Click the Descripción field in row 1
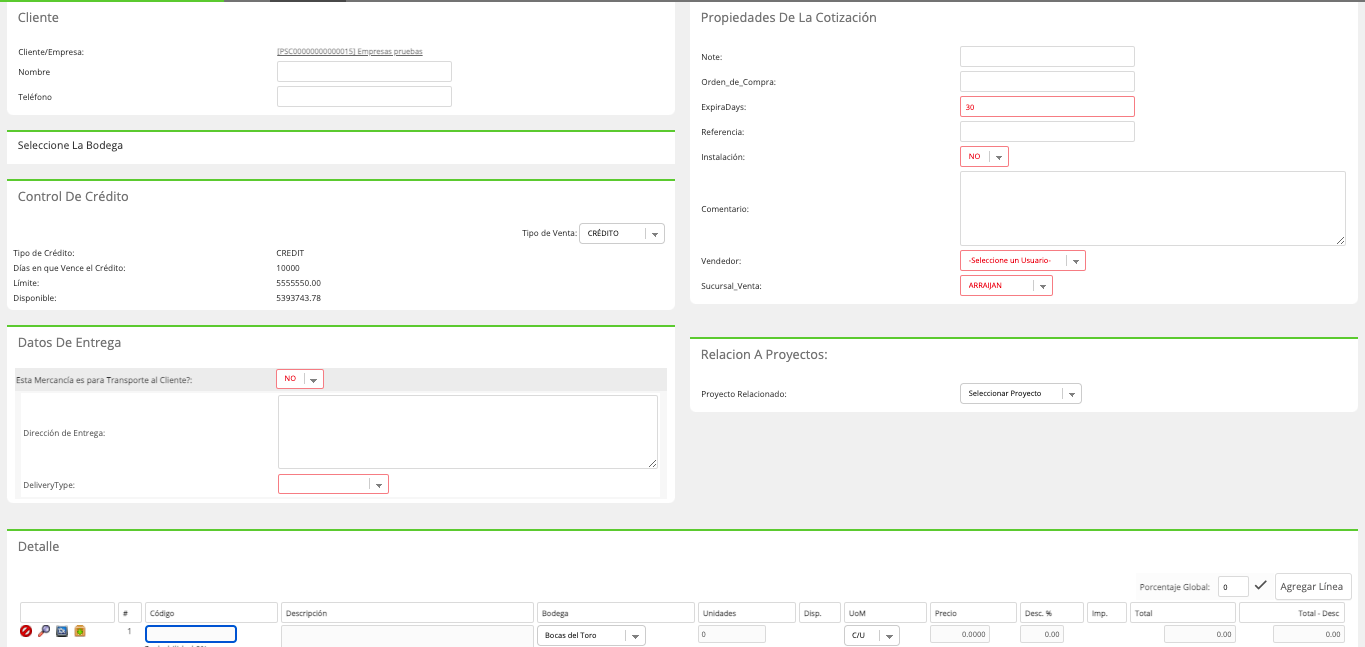 pos(407,635)
